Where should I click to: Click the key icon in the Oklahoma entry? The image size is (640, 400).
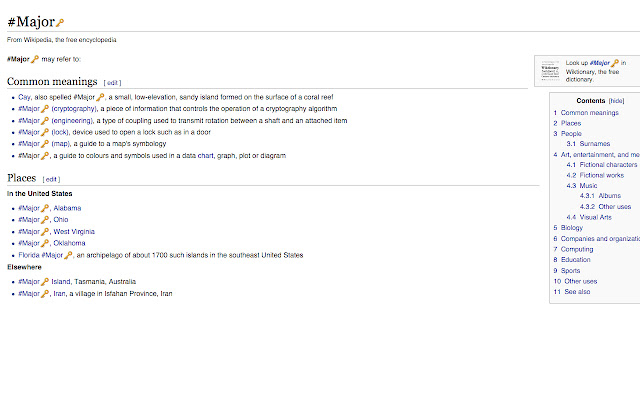click(x=45, y=243)
